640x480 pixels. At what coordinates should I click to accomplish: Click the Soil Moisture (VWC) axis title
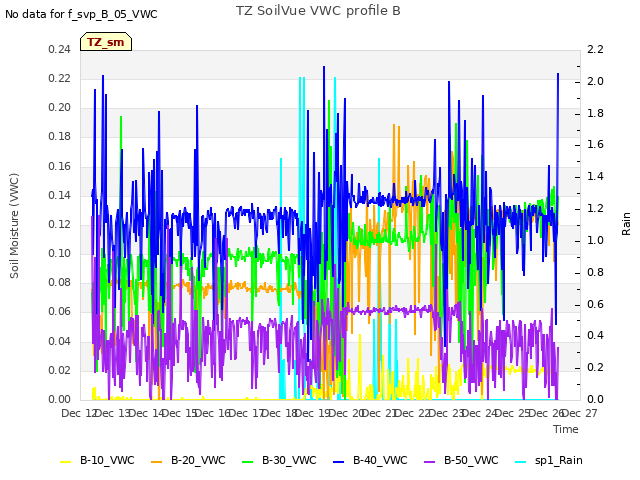[x=14, y=226]
